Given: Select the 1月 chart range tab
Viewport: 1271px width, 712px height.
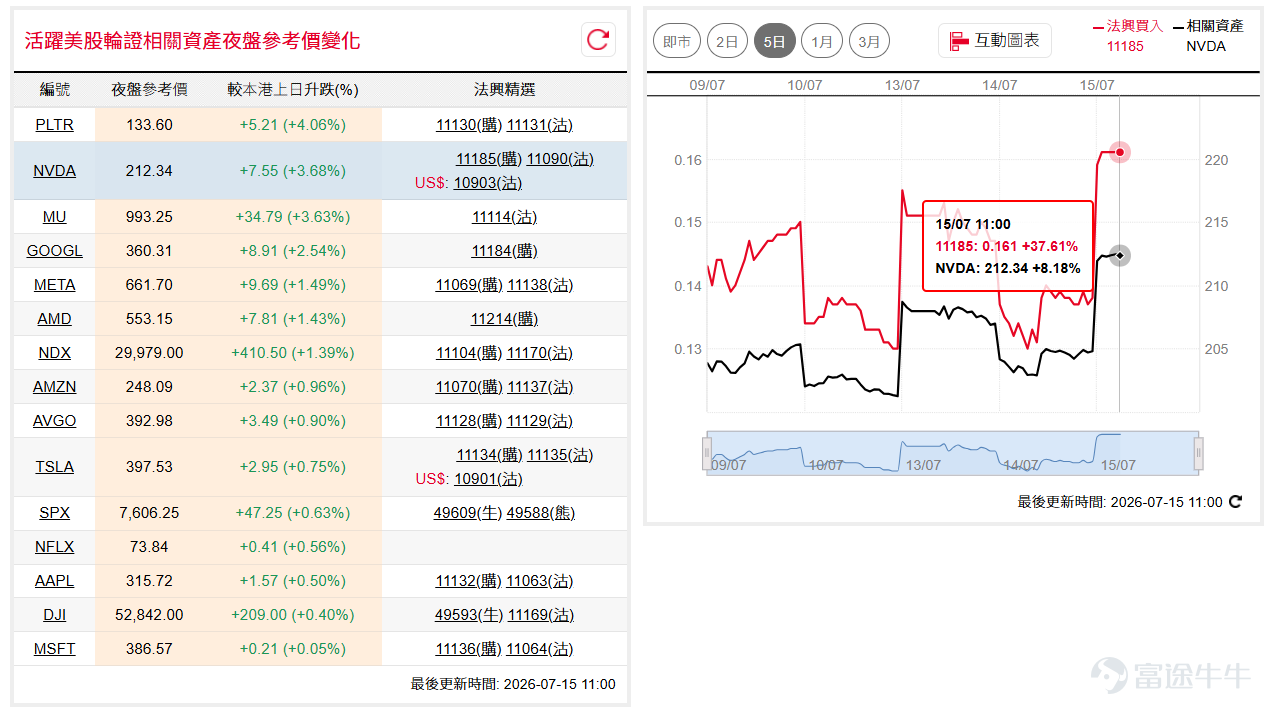Looking at the screenshot, I should point(822,42).
